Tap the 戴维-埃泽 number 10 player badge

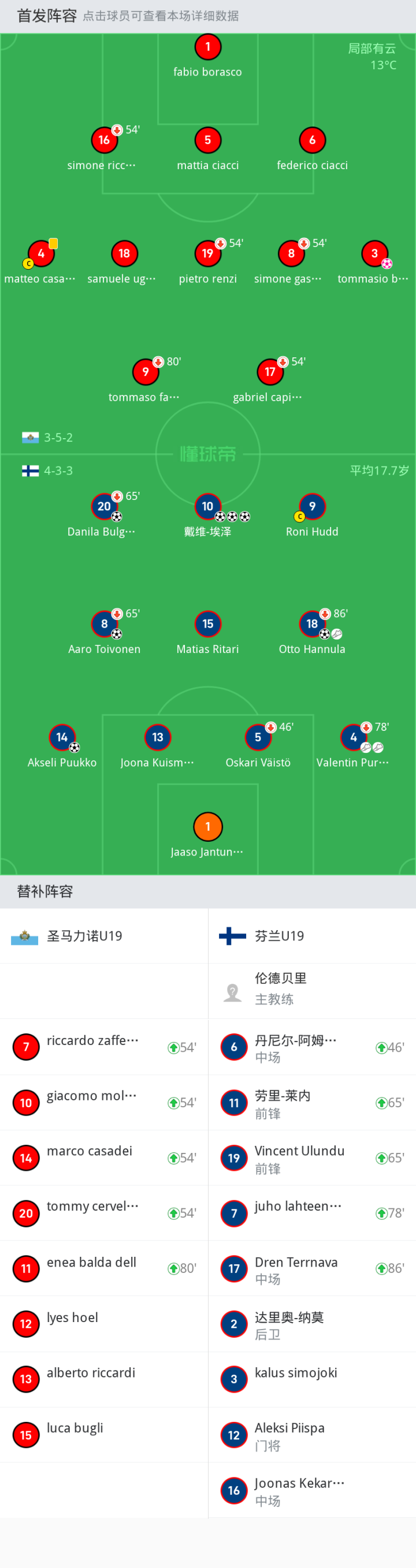[x=207, y=506]
